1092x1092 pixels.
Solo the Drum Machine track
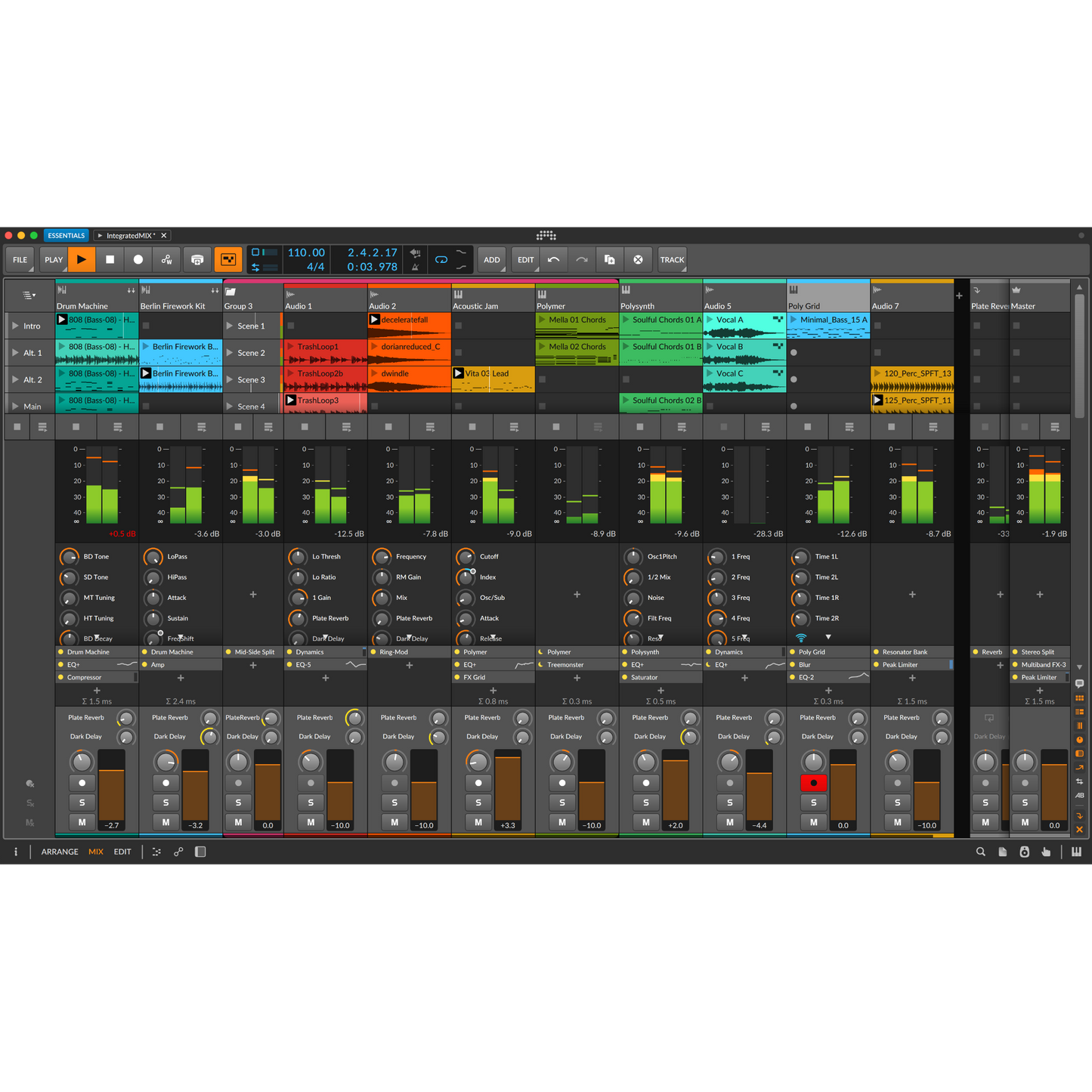point(82,803)
